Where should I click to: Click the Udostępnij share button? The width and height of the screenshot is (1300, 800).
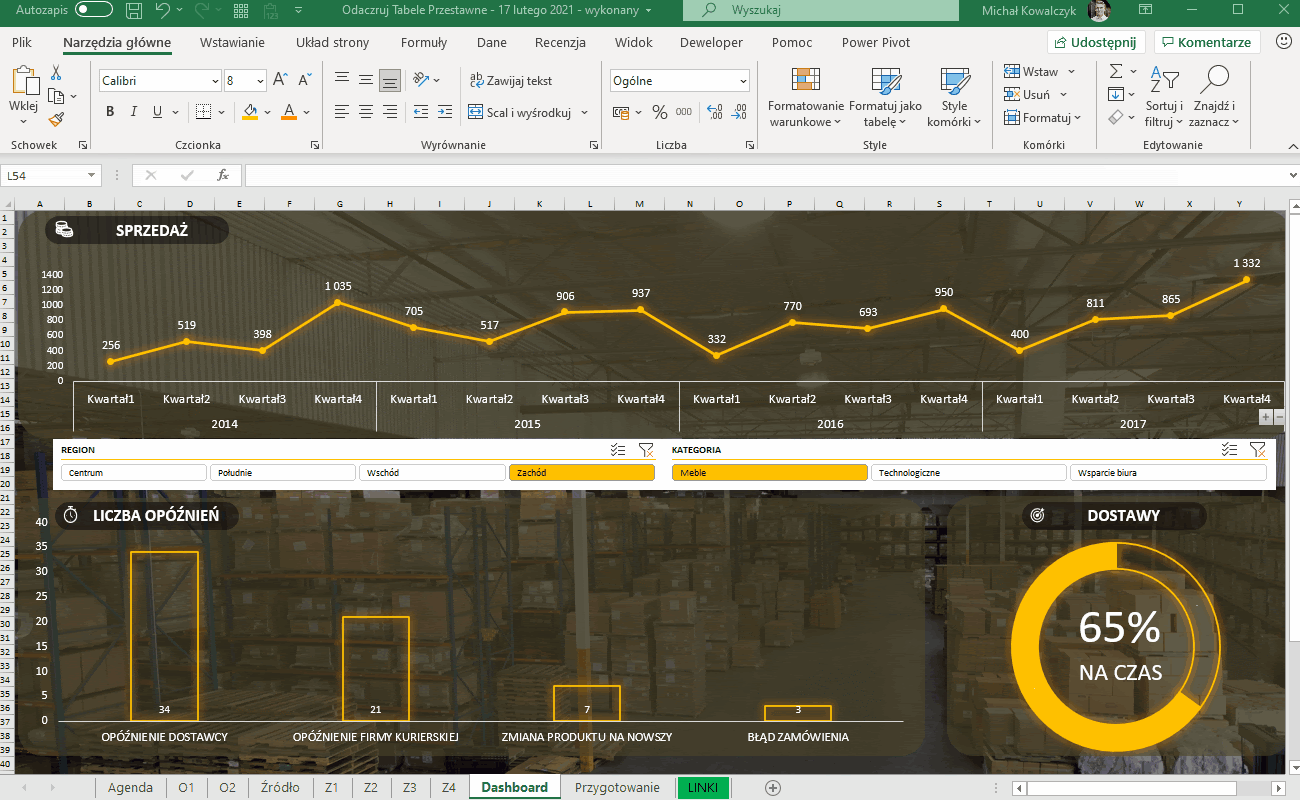point(1096,43)
